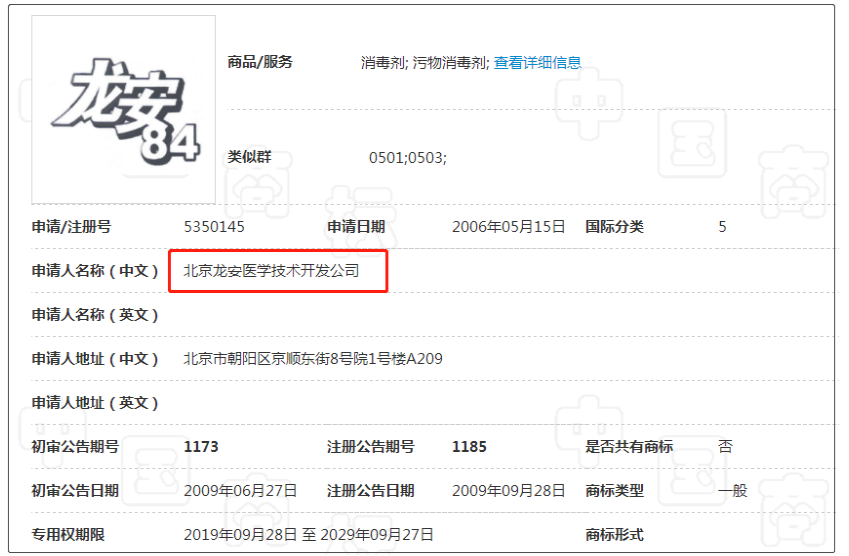This screenshot has width=849, height=556.
Task: Select registration number 5350145
Action: tap(214, 227)
